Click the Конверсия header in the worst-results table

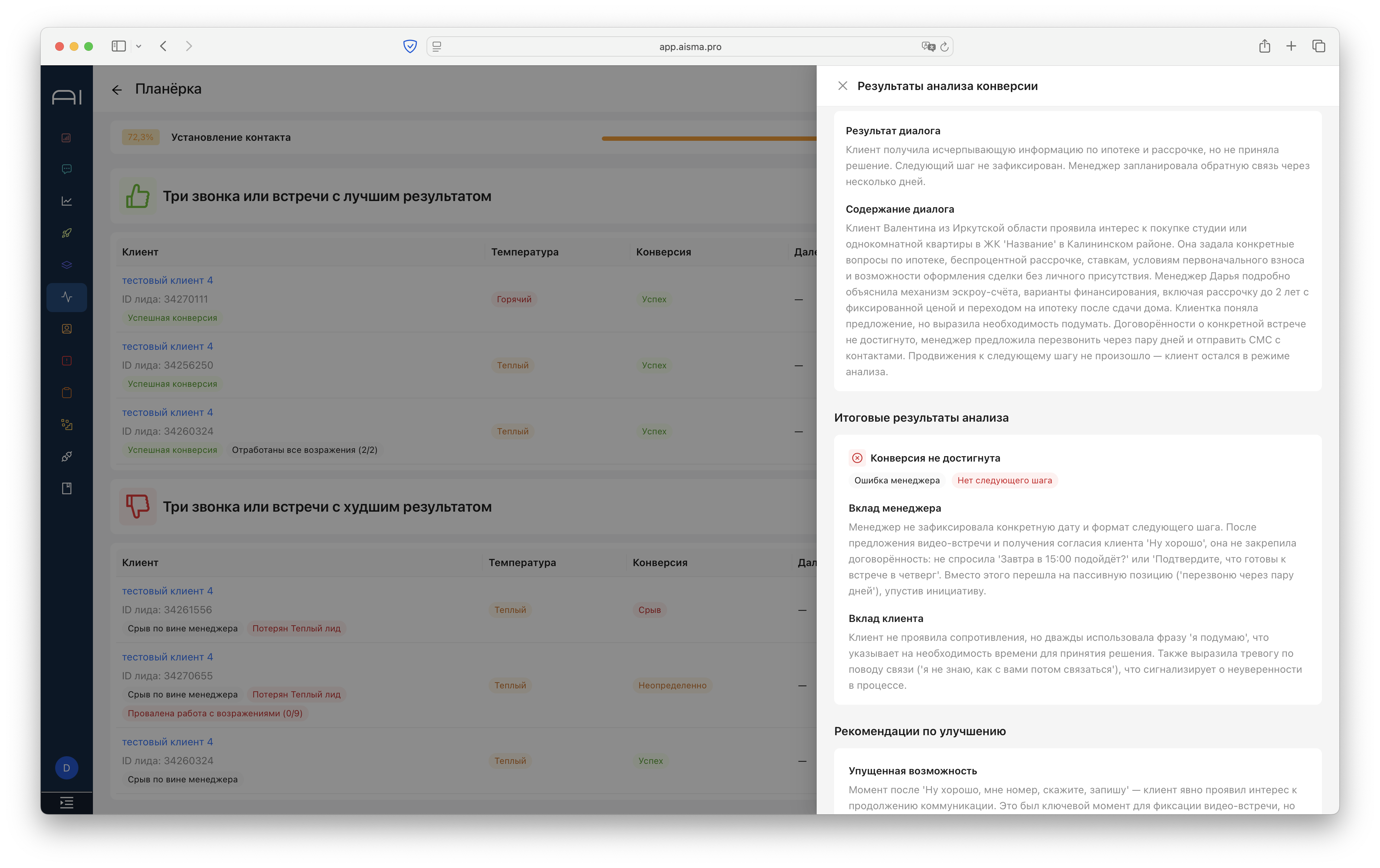click(x=660, y=562)
